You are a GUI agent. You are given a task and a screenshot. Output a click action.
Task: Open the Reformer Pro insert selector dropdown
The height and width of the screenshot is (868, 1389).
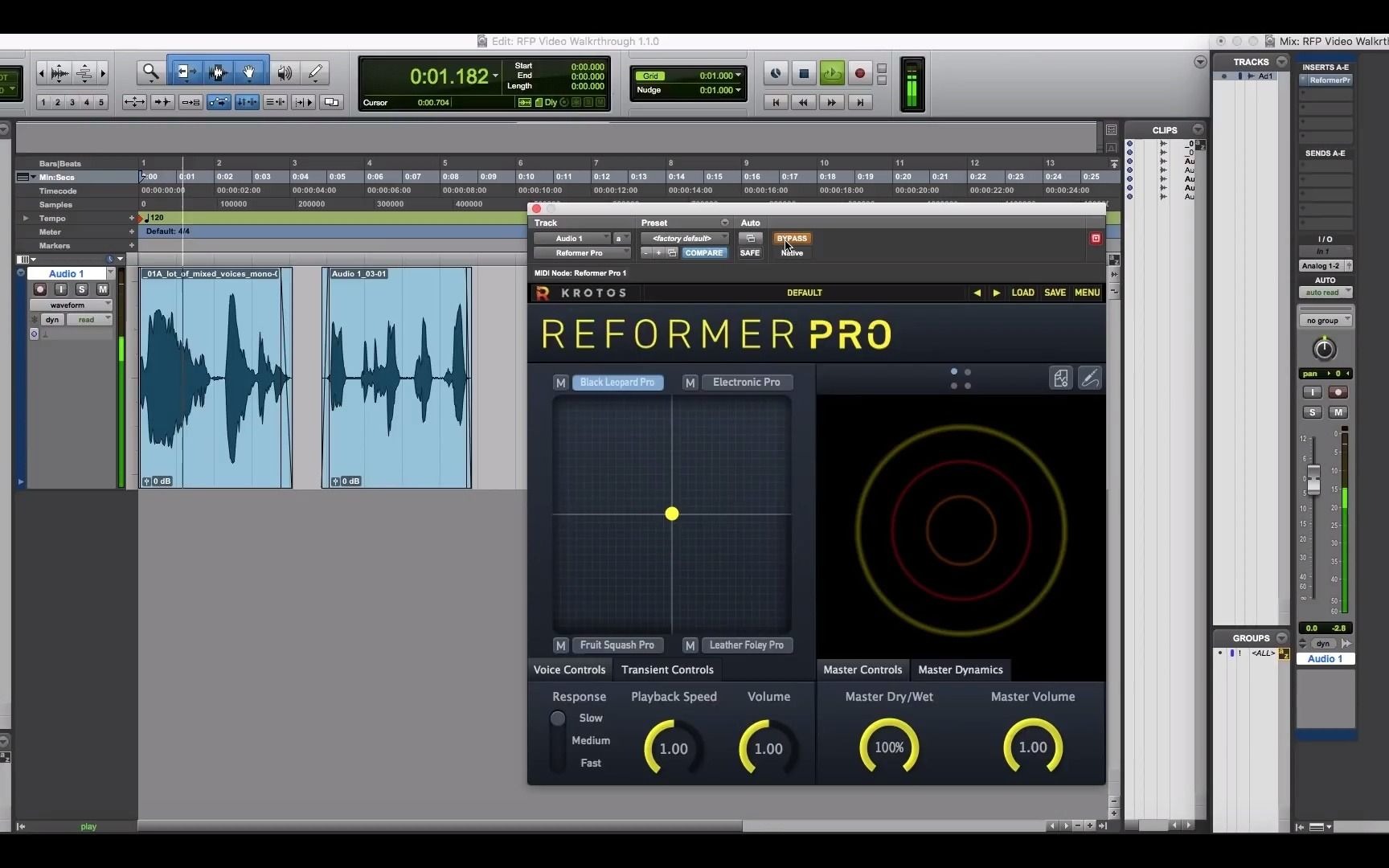(582, 253)
